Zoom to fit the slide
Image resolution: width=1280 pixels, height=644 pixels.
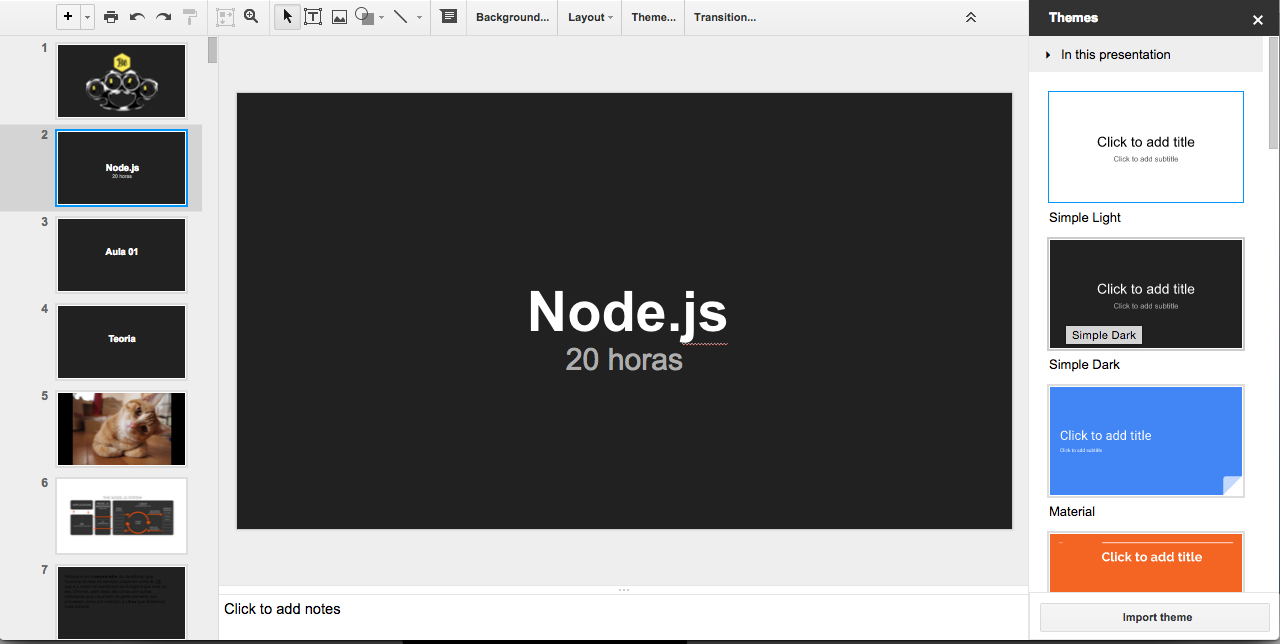coord(225,17)
